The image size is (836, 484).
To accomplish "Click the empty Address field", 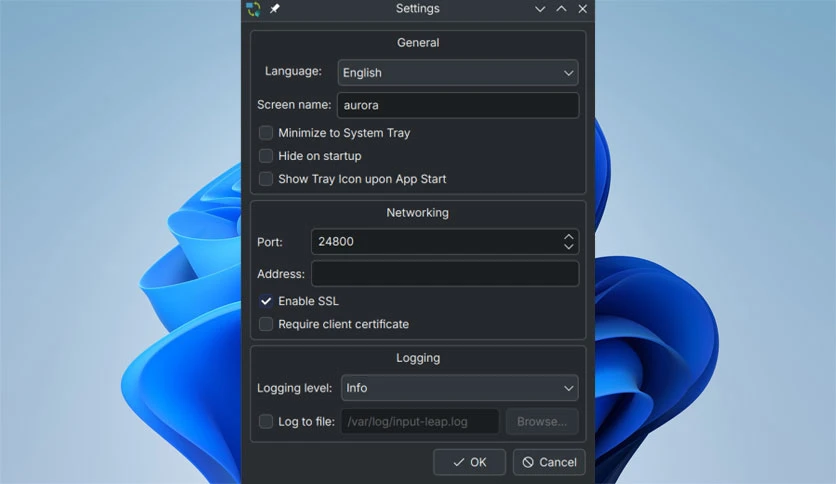I will [x=445, y=273].
